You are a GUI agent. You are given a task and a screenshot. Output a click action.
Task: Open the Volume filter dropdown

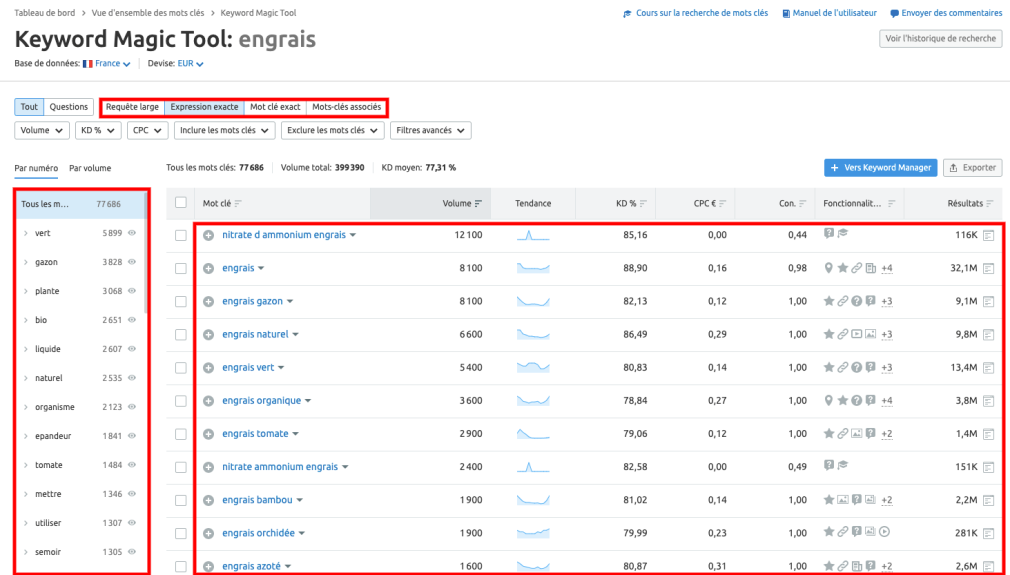click(x=42, y=130)
